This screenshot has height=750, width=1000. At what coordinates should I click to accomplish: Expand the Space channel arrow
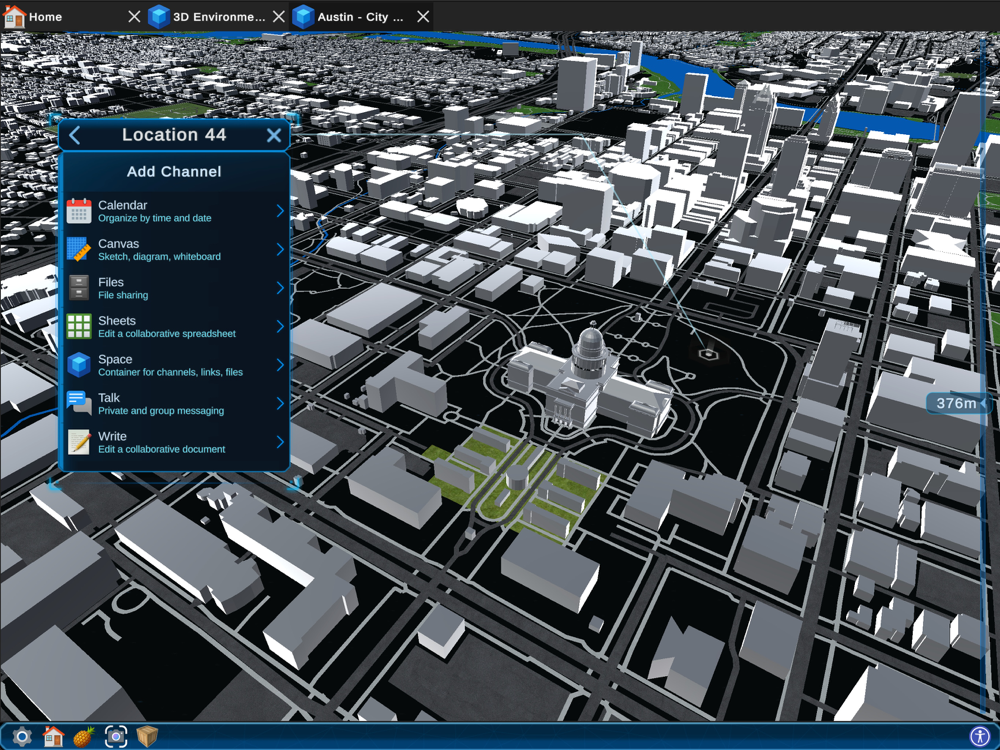280,365
